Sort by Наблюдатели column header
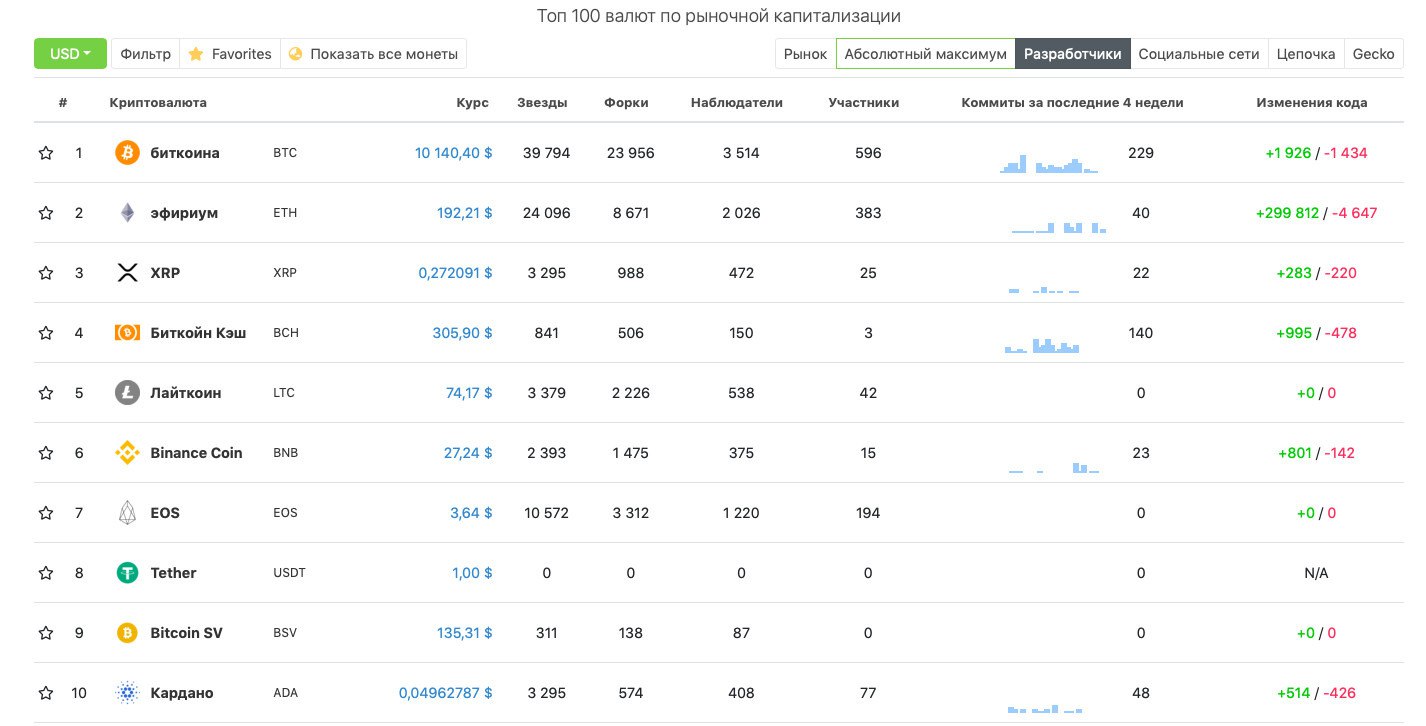Viewport: 1426px width, 726px height. [x=737, y=103]
